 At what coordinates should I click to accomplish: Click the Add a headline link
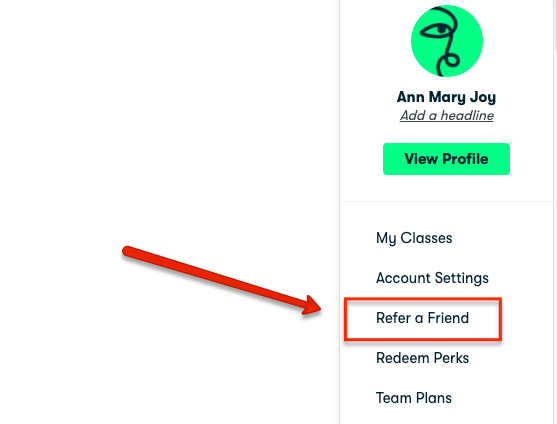447,116
